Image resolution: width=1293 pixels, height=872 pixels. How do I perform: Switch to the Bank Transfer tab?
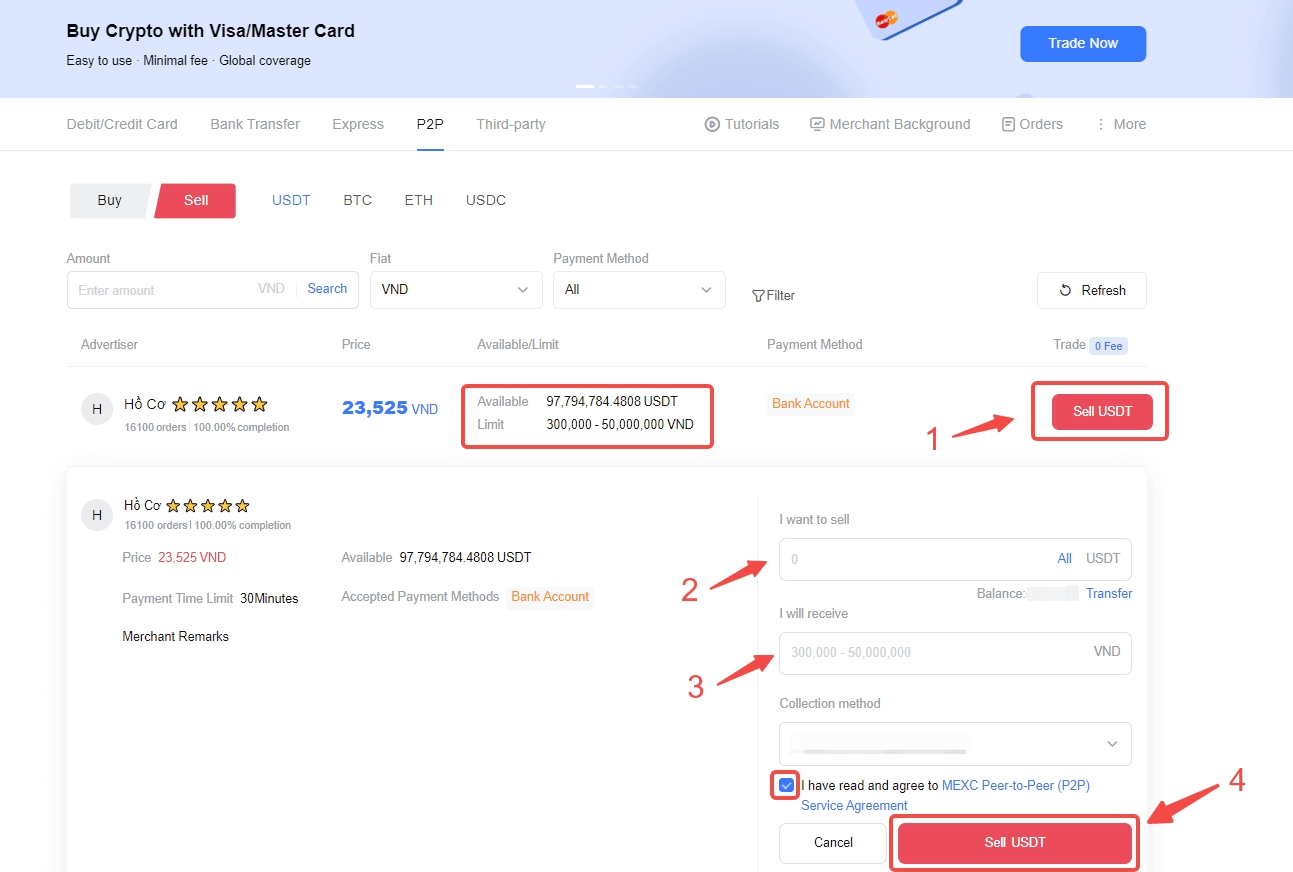[x=255, y=125]
